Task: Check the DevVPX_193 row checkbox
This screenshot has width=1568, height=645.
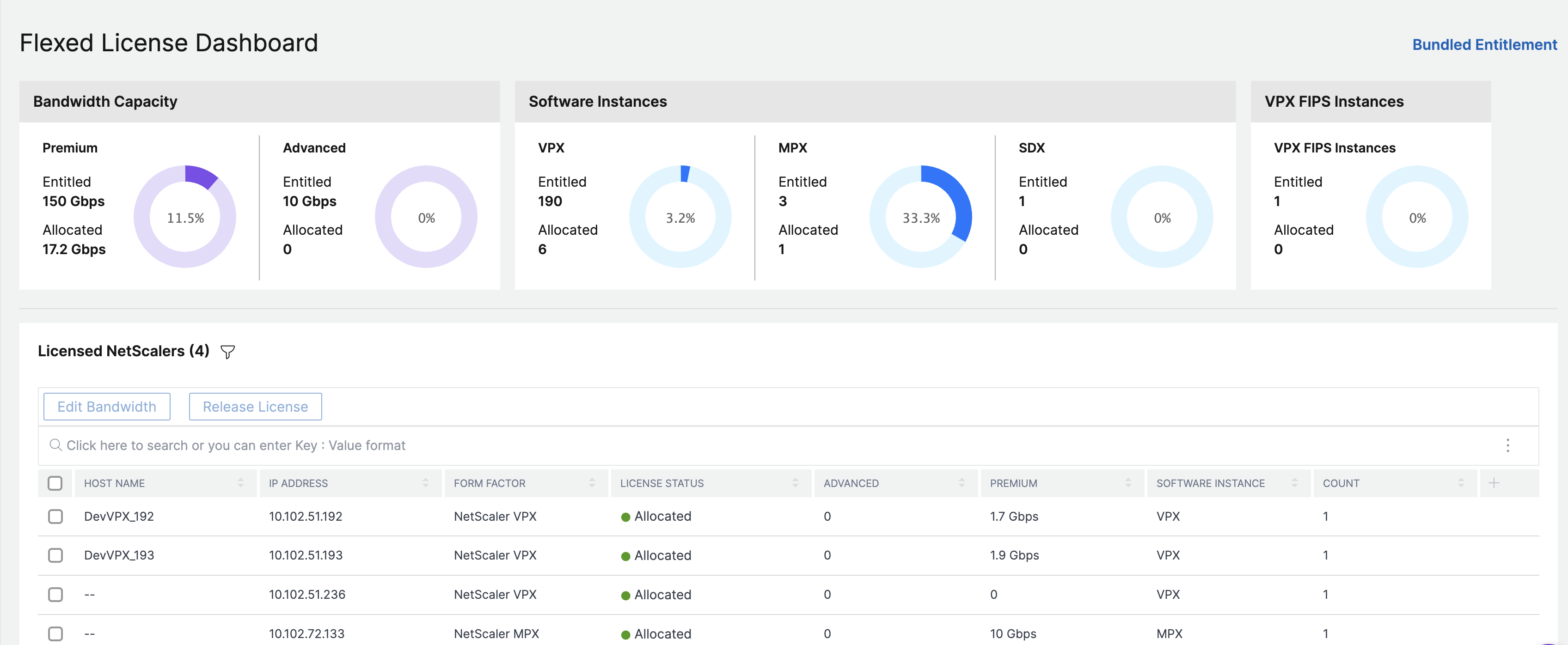Action: point(55,555)
